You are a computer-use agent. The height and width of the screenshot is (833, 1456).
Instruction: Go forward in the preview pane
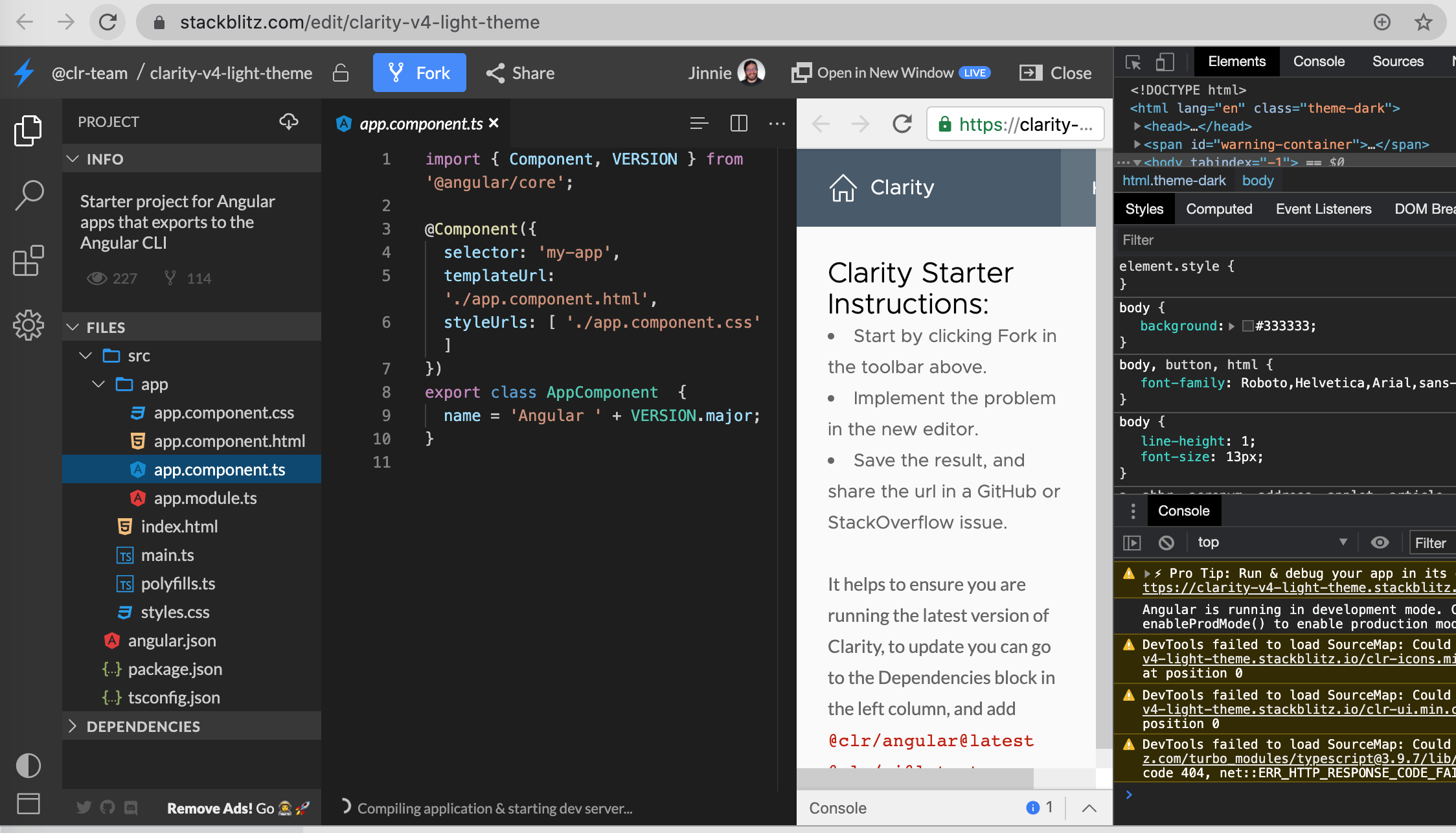click(x=861, y=123)
